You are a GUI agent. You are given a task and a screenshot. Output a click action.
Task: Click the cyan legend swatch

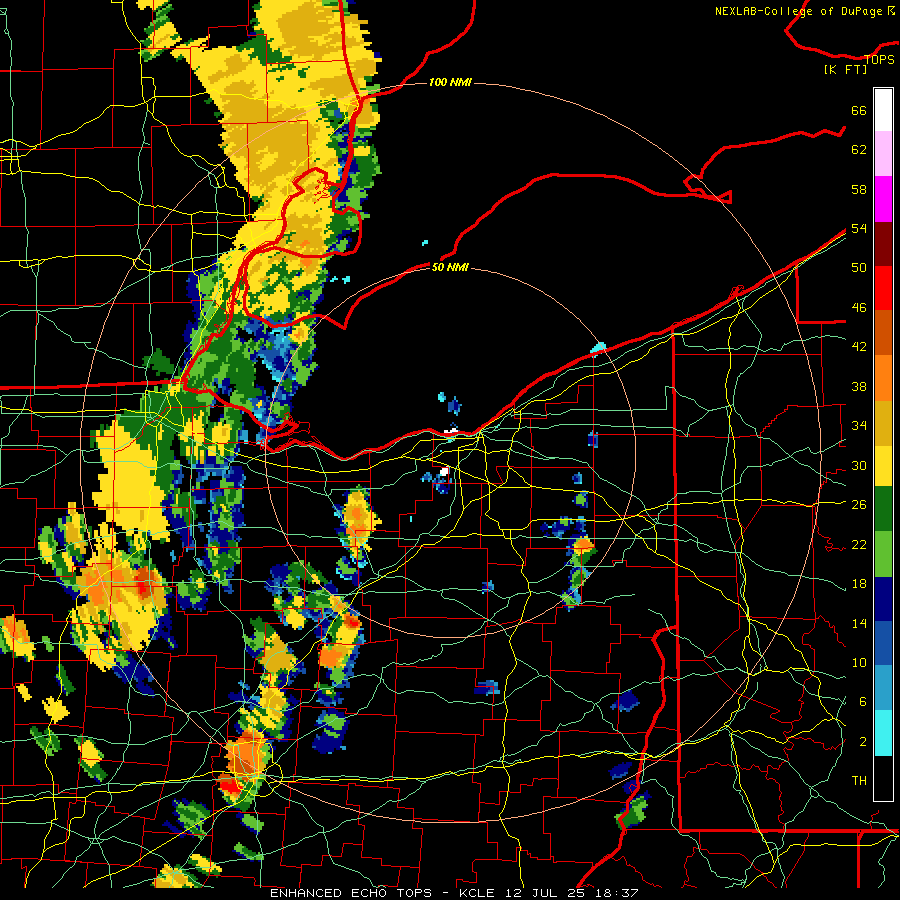[883, 733]
